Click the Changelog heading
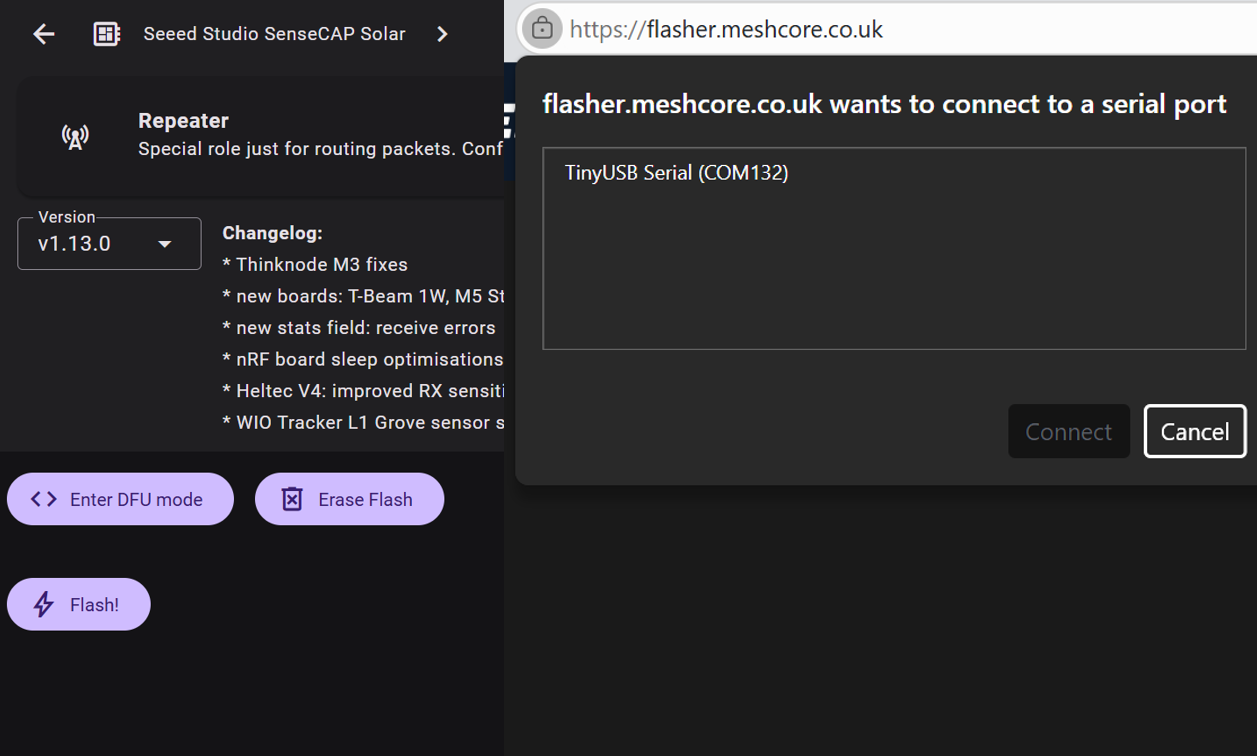 [272, 233]
